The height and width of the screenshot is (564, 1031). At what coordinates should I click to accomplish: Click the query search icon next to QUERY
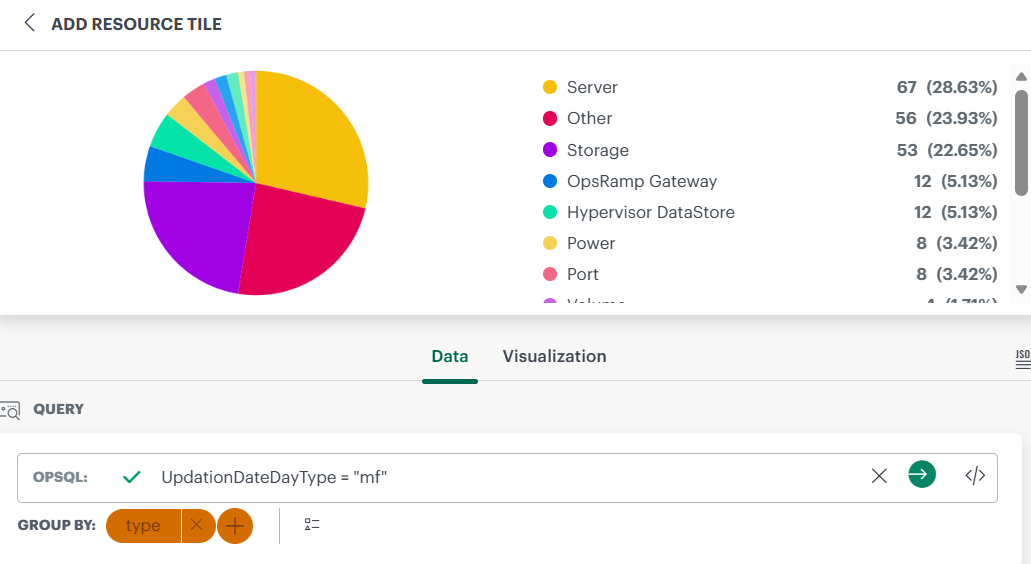(x=10, y=410)
